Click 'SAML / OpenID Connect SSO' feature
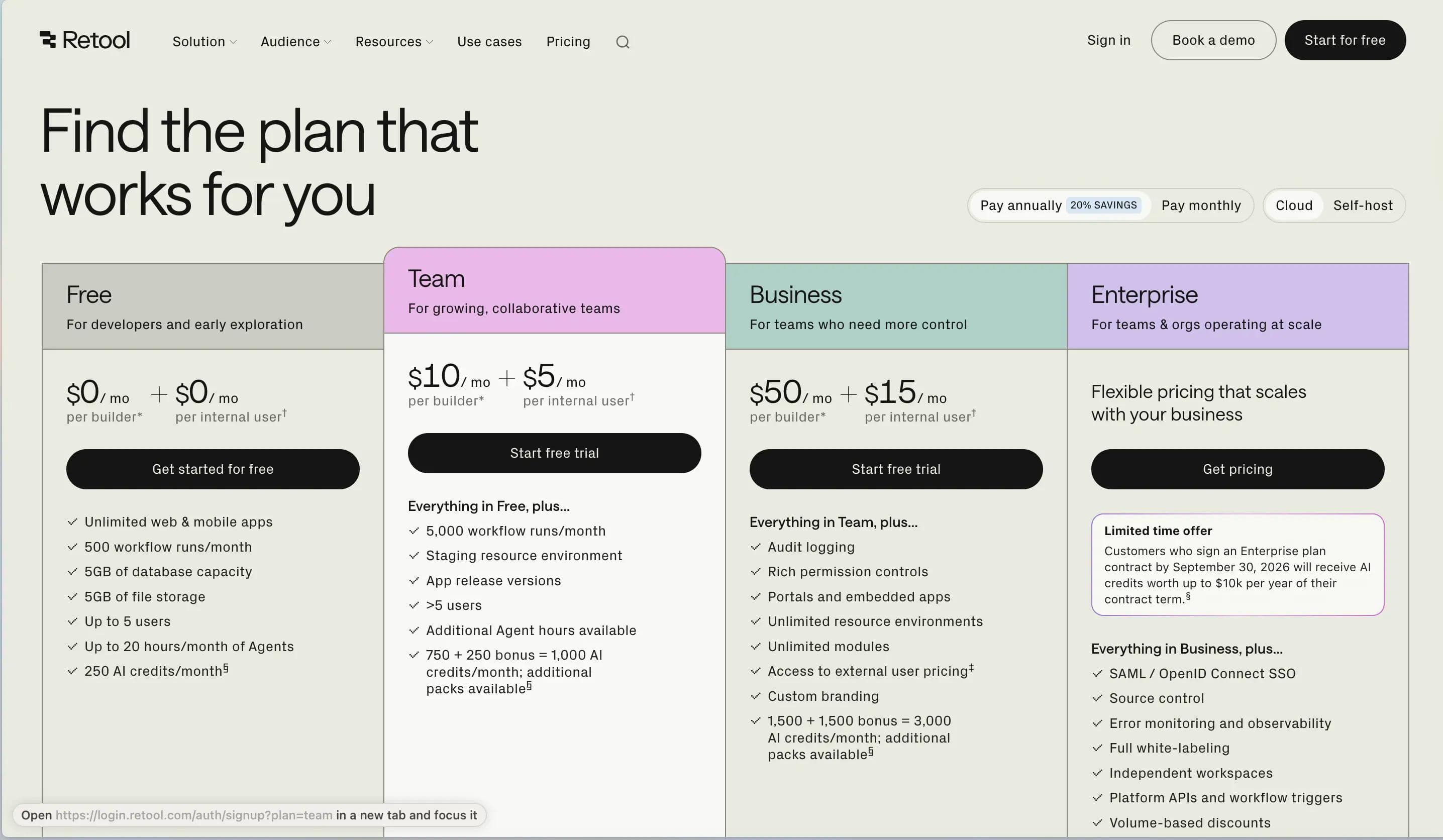Screen dimensions: 1443x840 coord(1202,673)
